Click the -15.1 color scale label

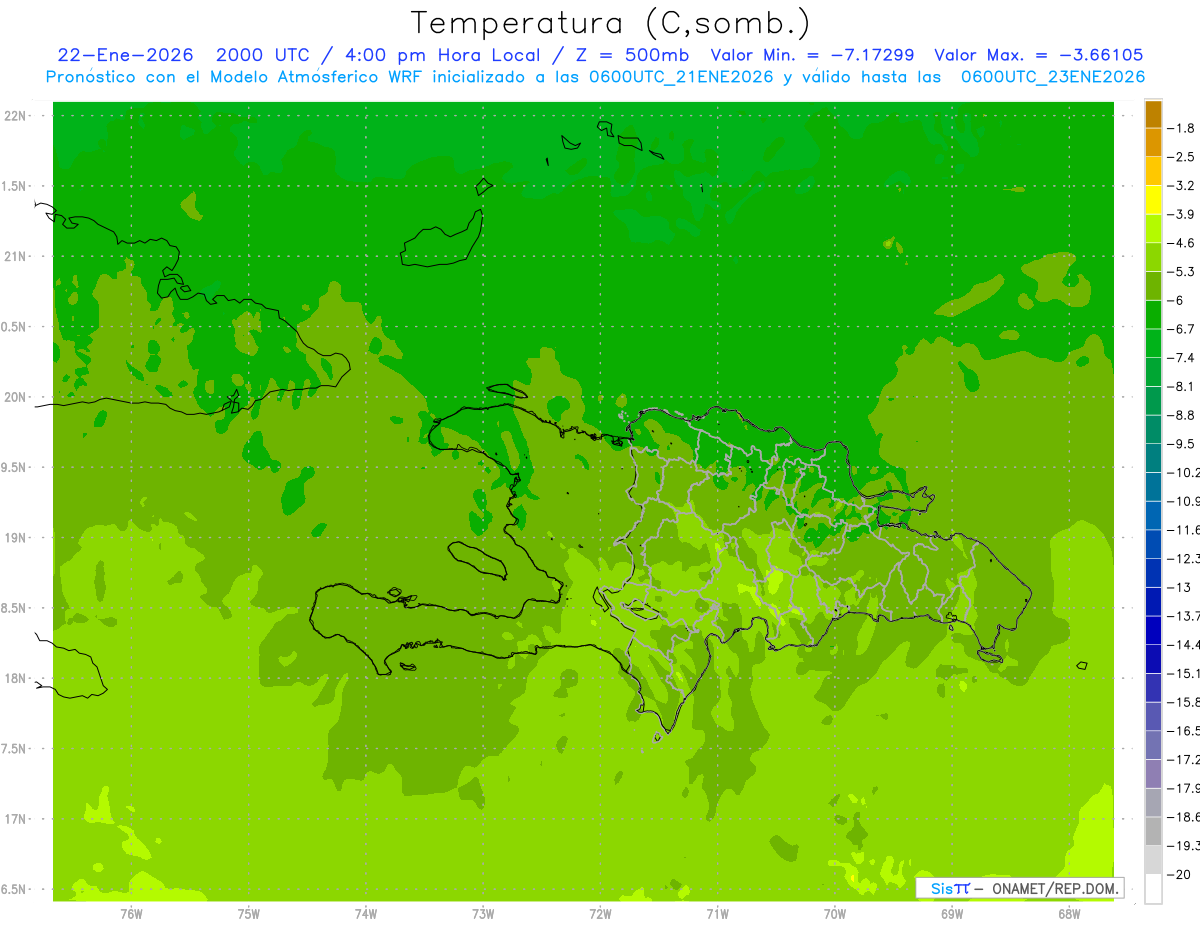coord(1183,673)
